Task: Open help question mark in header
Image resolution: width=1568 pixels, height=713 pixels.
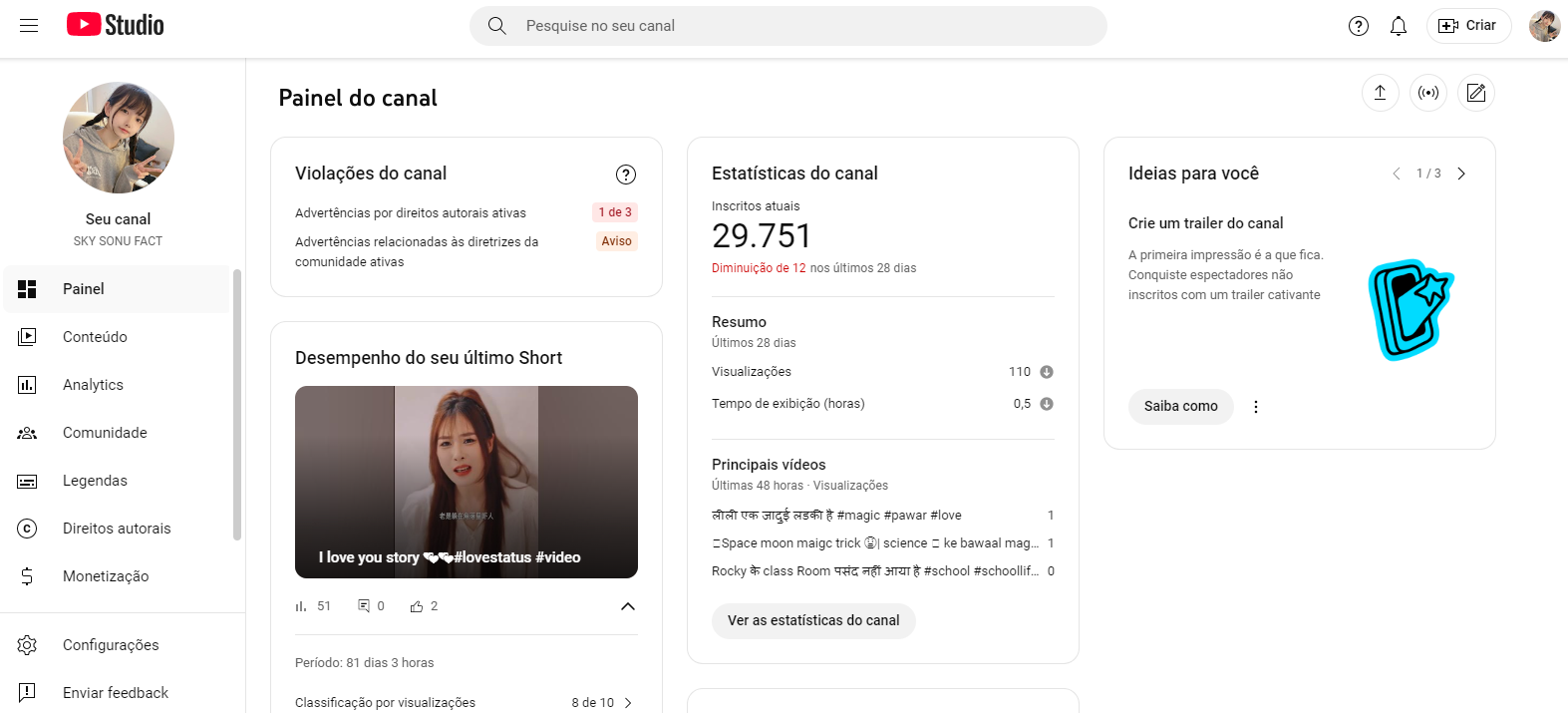Action: pyautogui.click(x=1358, y=26)
